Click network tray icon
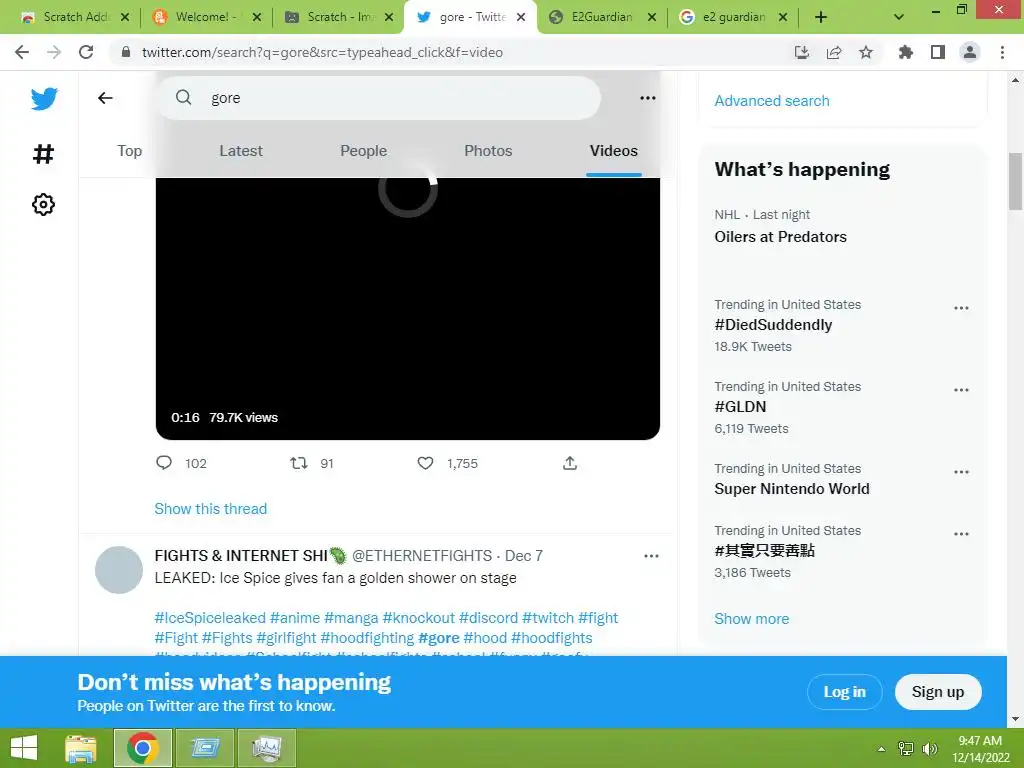 [906, 748]
